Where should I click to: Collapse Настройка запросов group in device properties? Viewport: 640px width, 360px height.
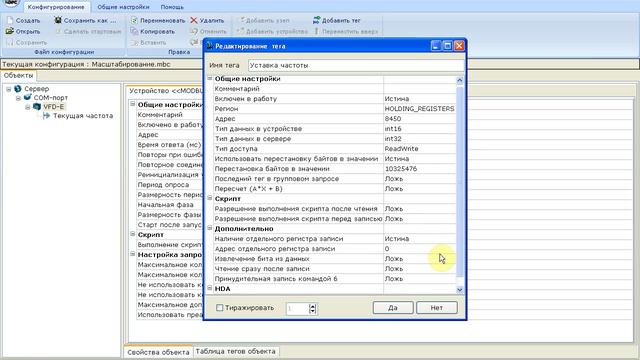tap(133, 254)
